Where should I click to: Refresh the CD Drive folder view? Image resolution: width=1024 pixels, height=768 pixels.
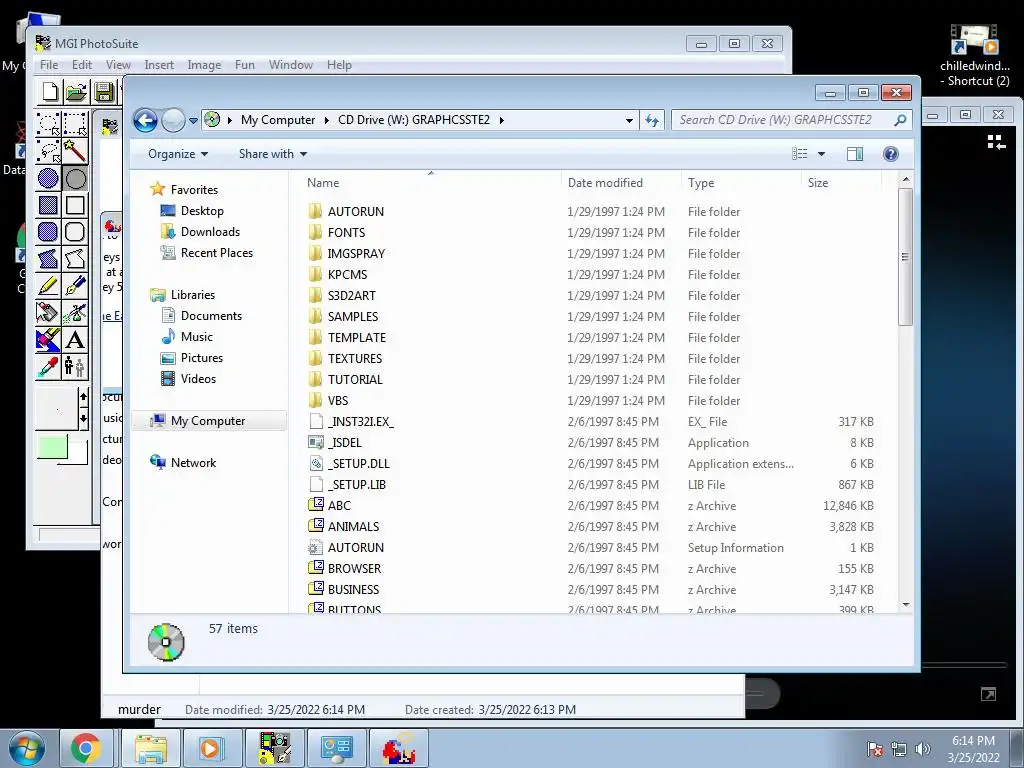point(652,120)
